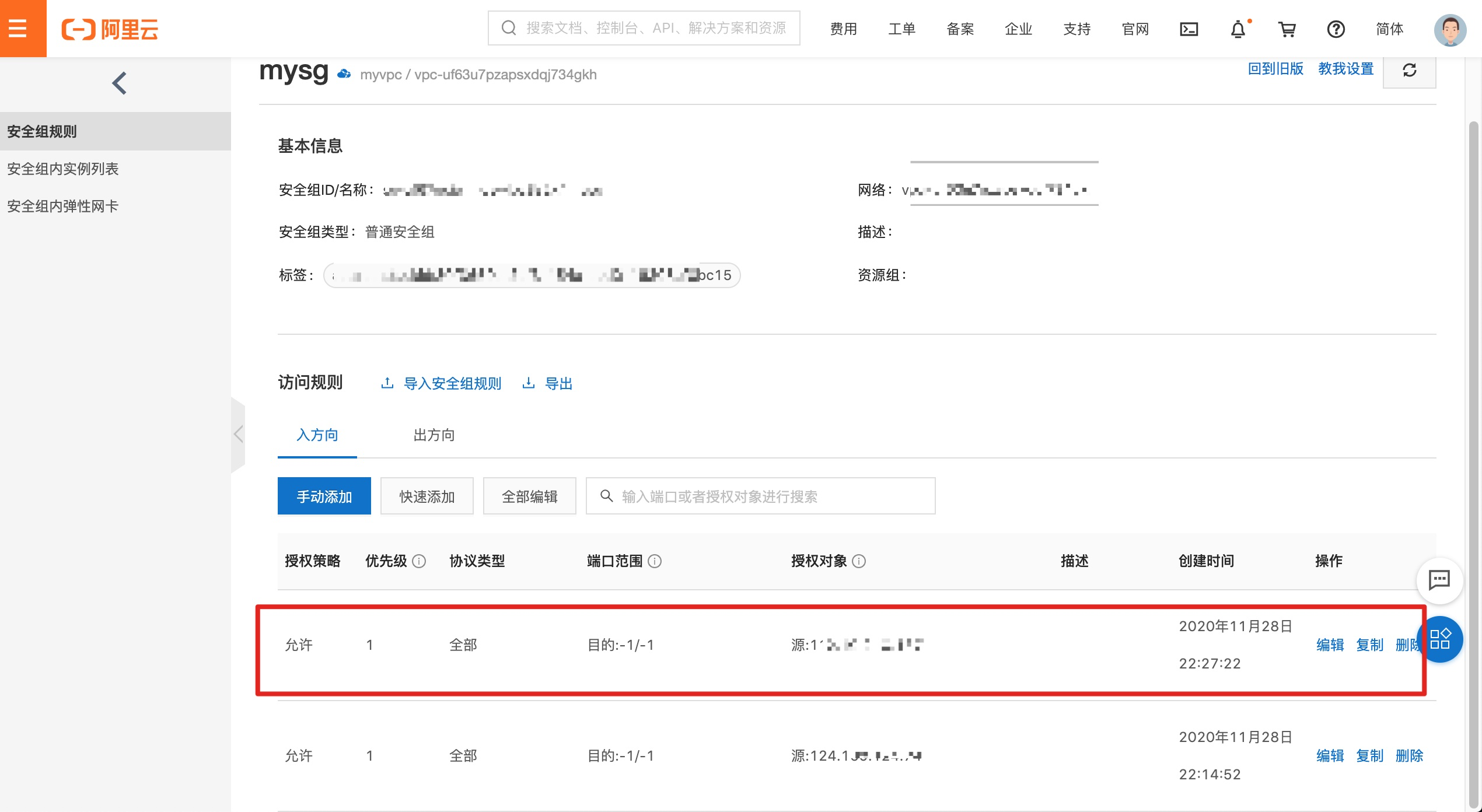Click priority column info icon
This screenshot has width=1482, height=812.
(x=419, y=561)
